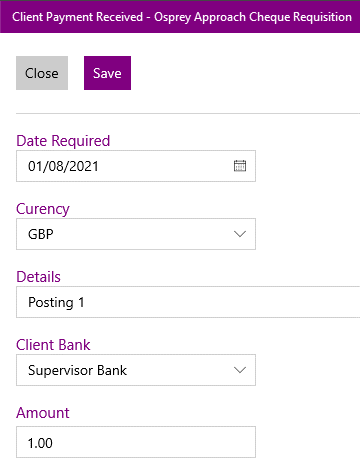Screen dimensions: 360x464
Task: Click the grey Close button
Action: click(42, 73)
